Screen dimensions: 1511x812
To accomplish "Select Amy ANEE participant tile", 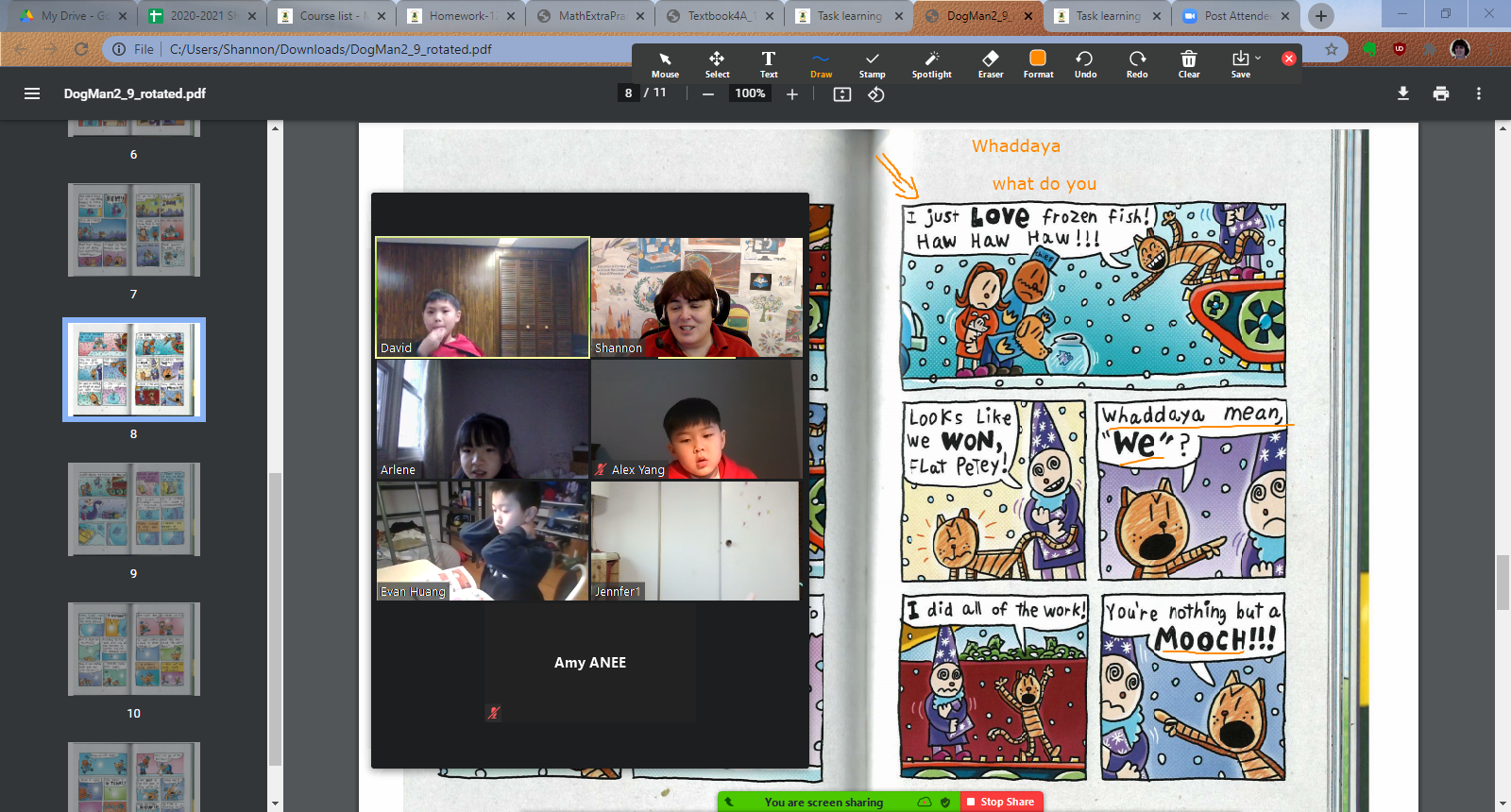I will (590, 663).
